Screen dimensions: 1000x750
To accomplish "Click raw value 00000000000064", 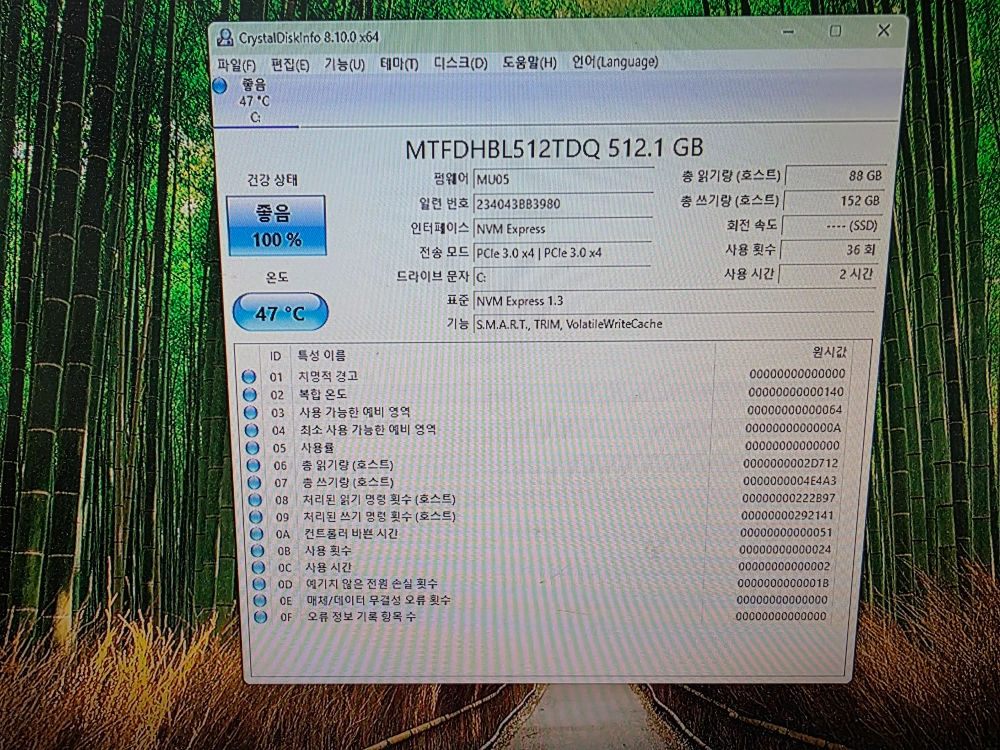I will click(x=795, y=410).
